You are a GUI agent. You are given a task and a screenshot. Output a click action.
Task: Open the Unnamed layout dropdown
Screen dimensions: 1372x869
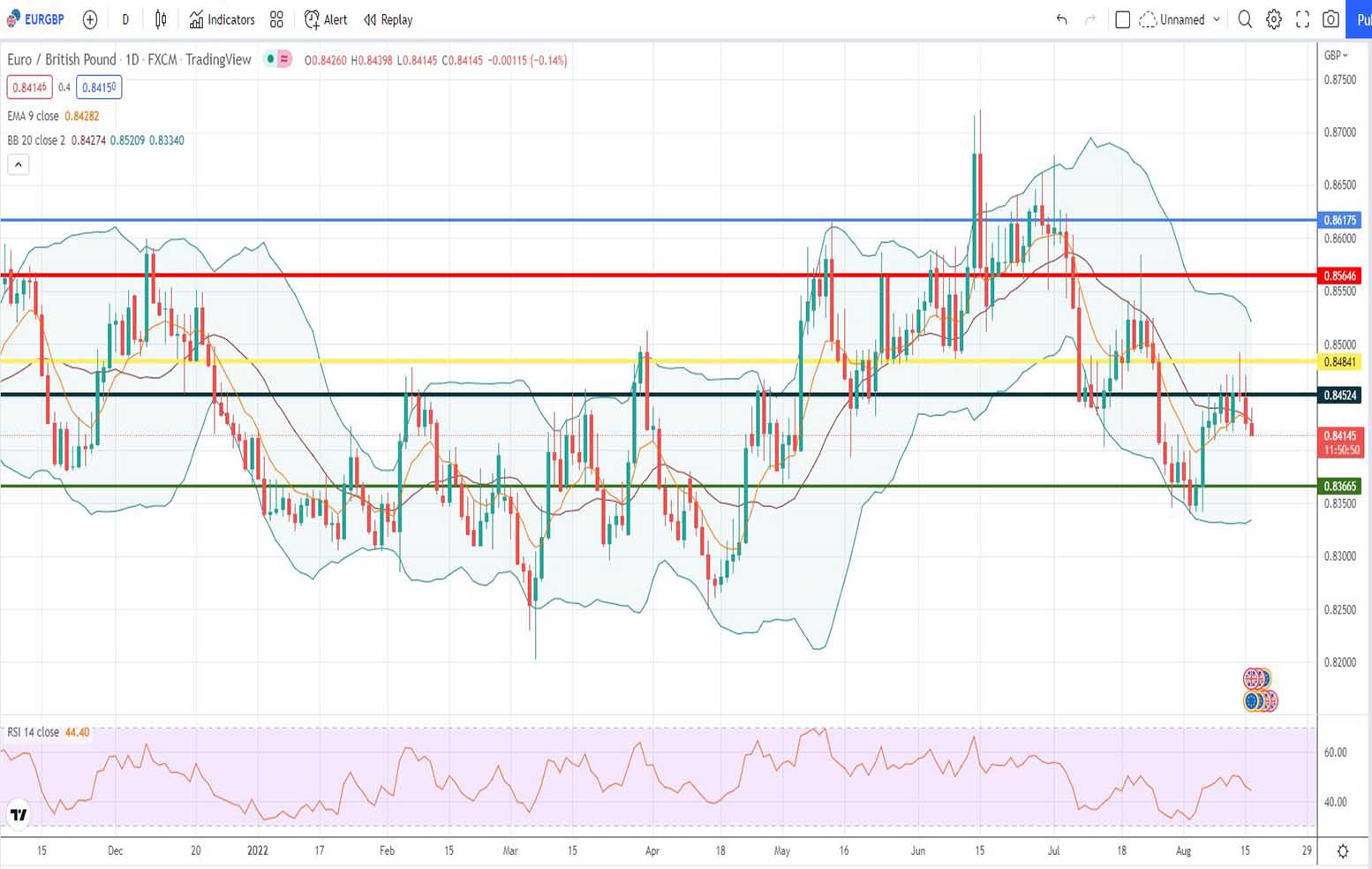click(1180, 19)
